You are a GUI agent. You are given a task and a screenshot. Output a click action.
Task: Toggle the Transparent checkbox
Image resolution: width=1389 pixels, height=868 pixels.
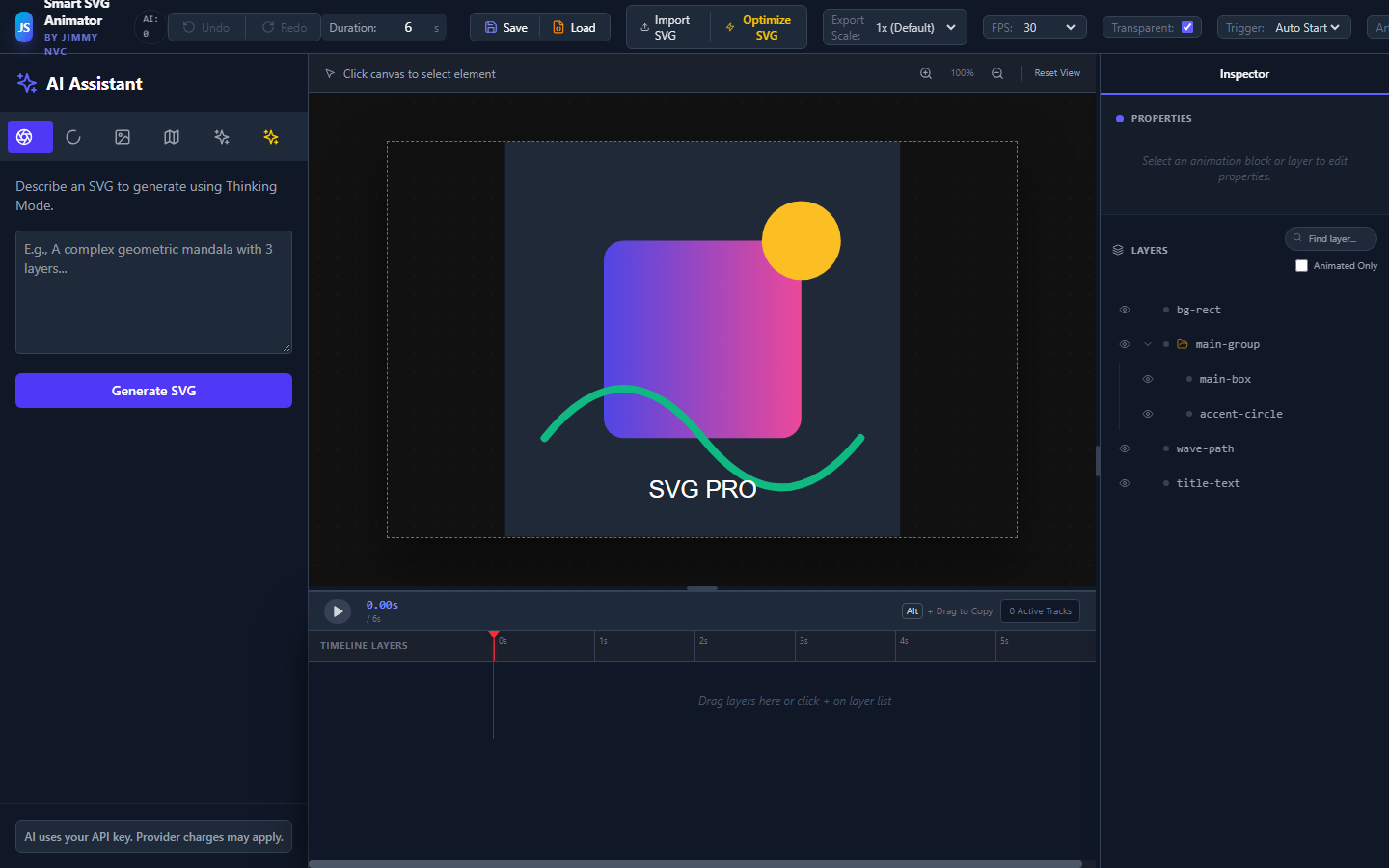click(1187, 27)
